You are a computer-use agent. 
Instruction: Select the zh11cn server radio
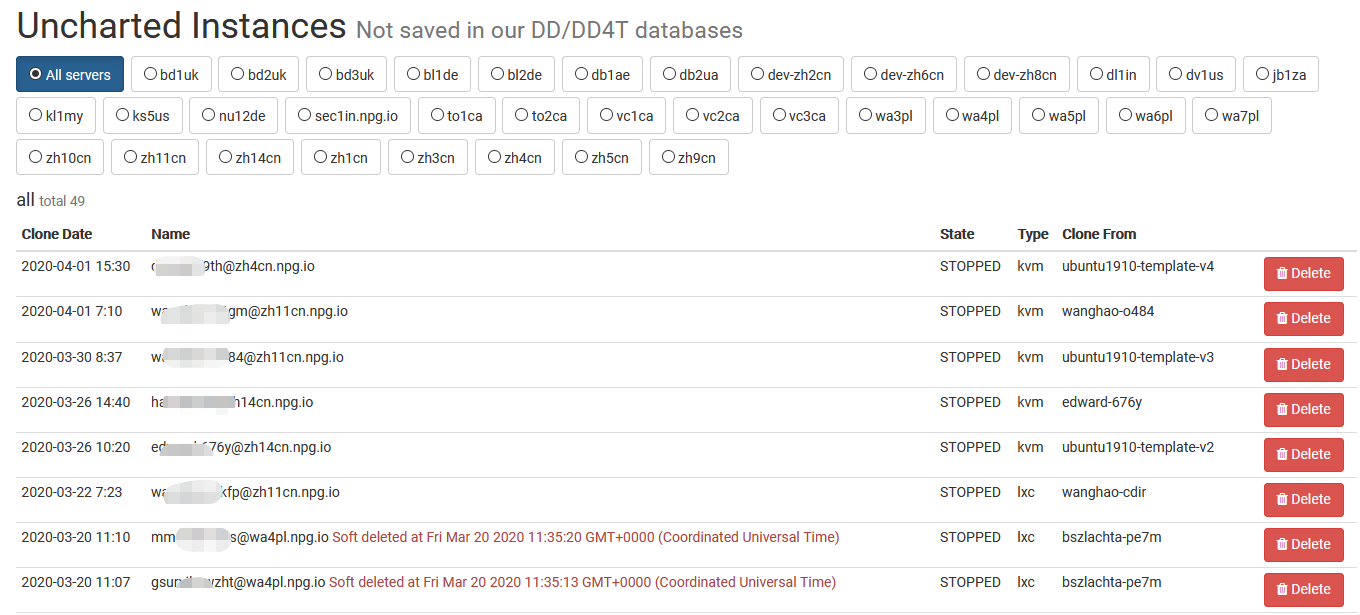coord(155,158)
